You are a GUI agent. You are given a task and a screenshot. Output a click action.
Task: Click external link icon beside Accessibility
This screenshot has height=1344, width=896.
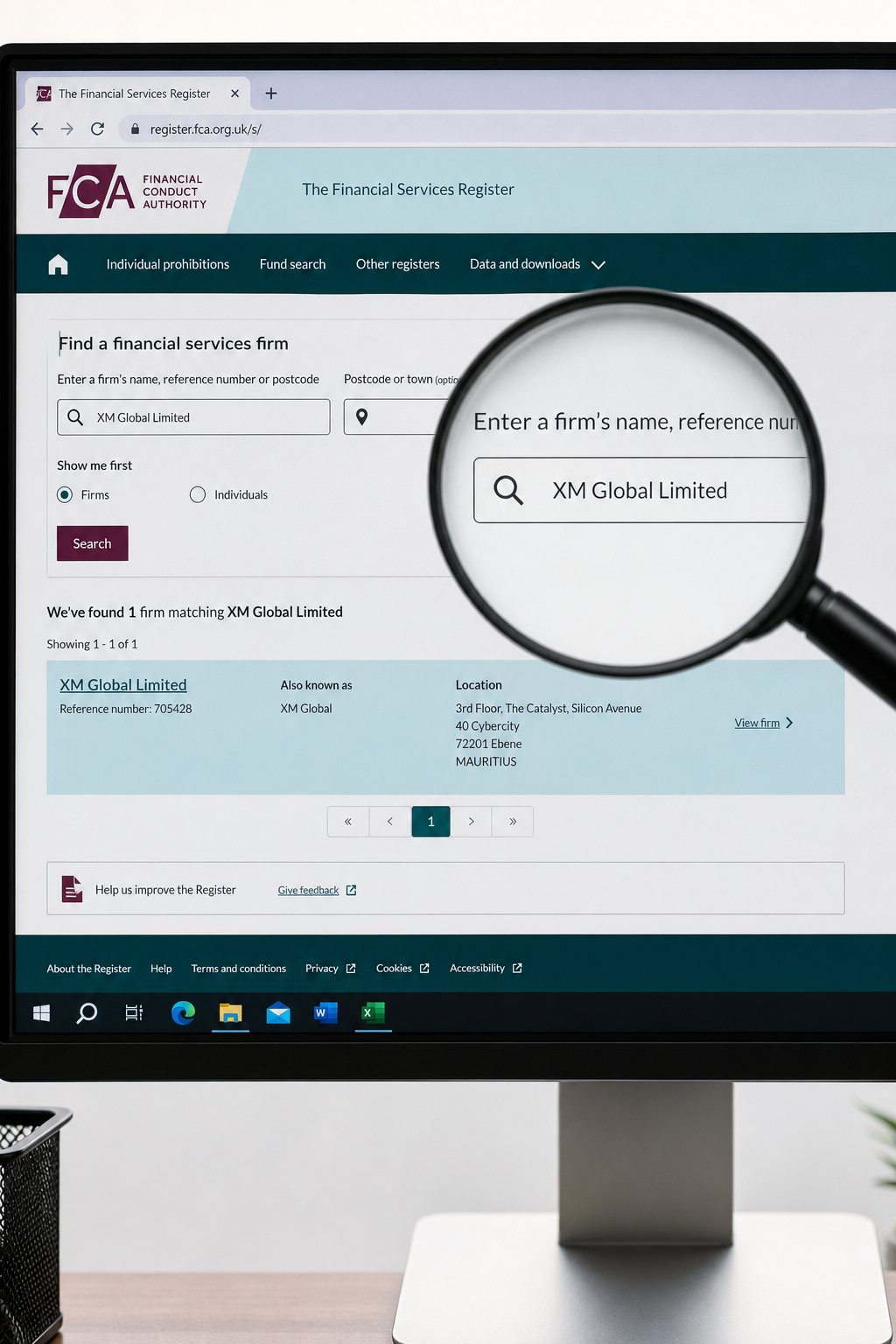tap(517, 968)
